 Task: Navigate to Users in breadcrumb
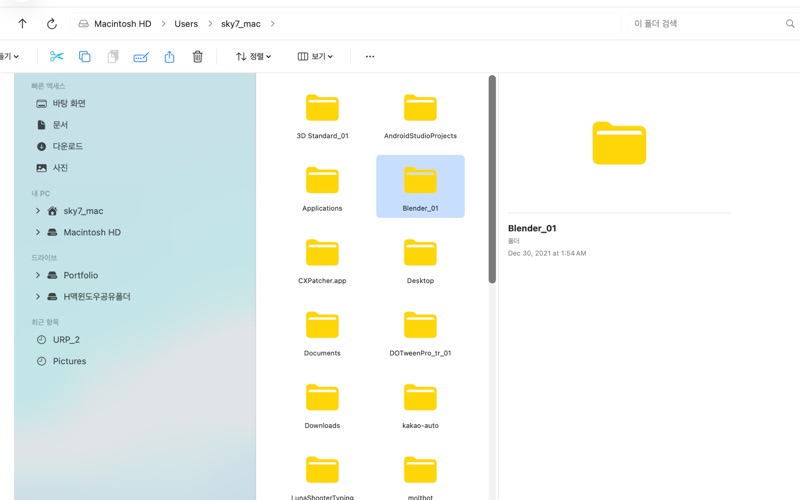point(186,23)
